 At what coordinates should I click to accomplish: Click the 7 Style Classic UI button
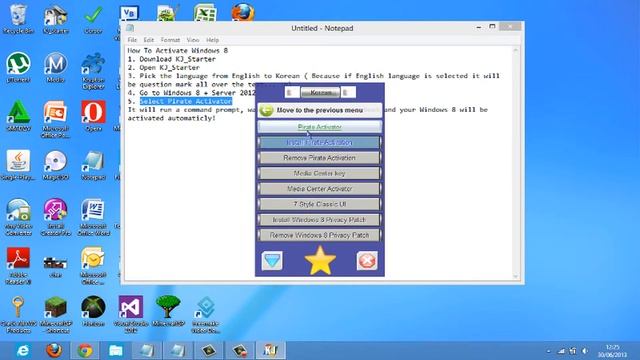(x=320, y=204)
